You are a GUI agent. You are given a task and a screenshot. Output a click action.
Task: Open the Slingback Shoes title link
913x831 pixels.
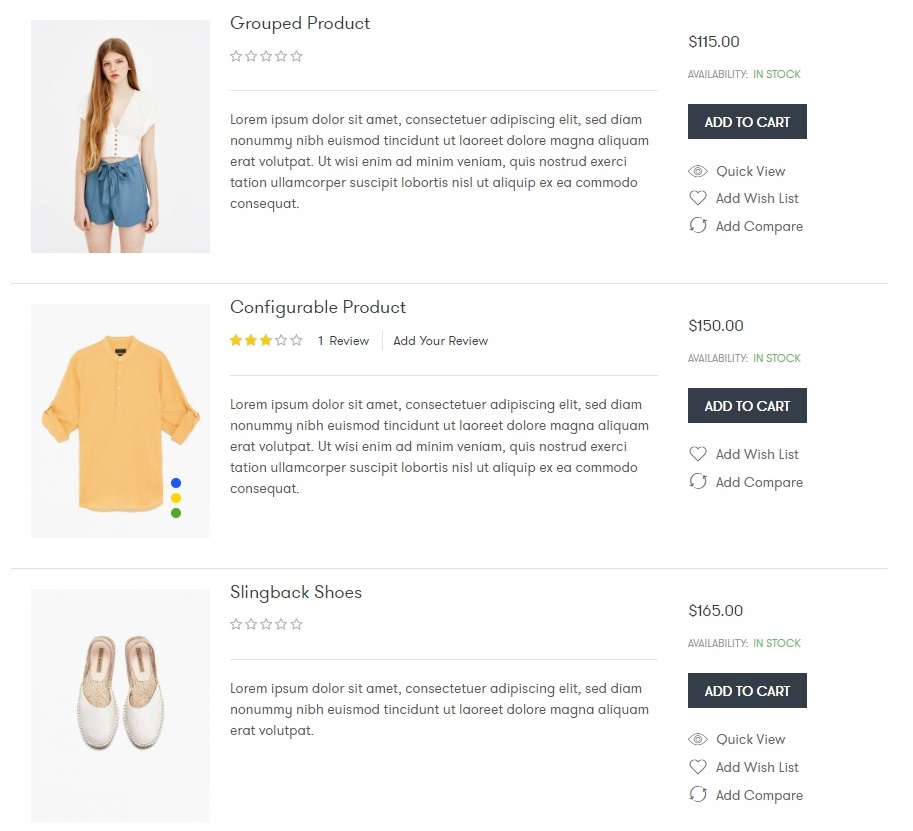(x=296, y=592)
